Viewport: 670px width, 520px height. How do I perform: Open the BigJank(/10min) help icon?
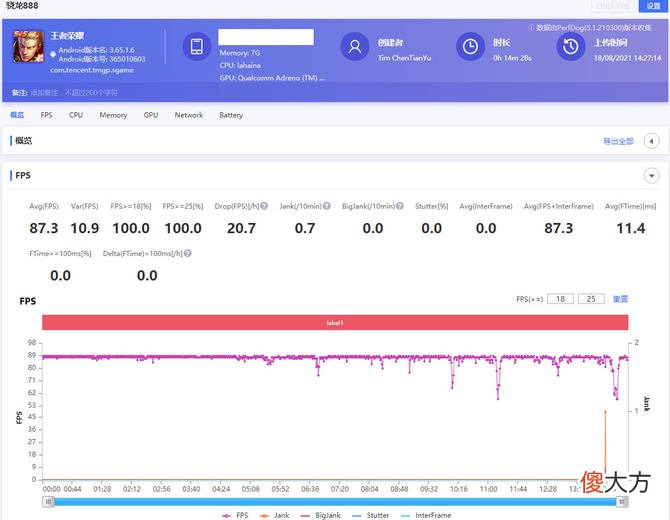(x=400, y=206)
